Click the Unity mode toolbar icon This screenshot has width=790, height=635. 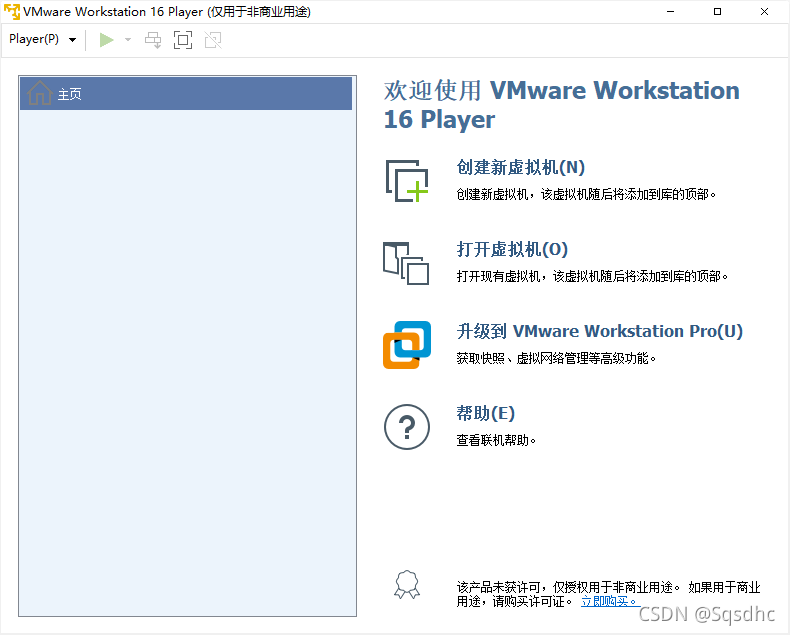point(213,40)
